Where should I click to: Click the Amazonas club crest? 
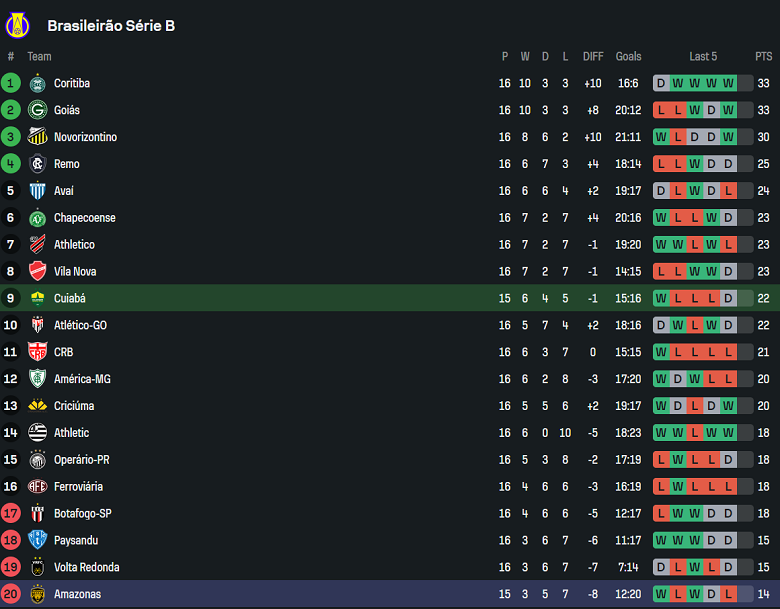pos(37,594)
